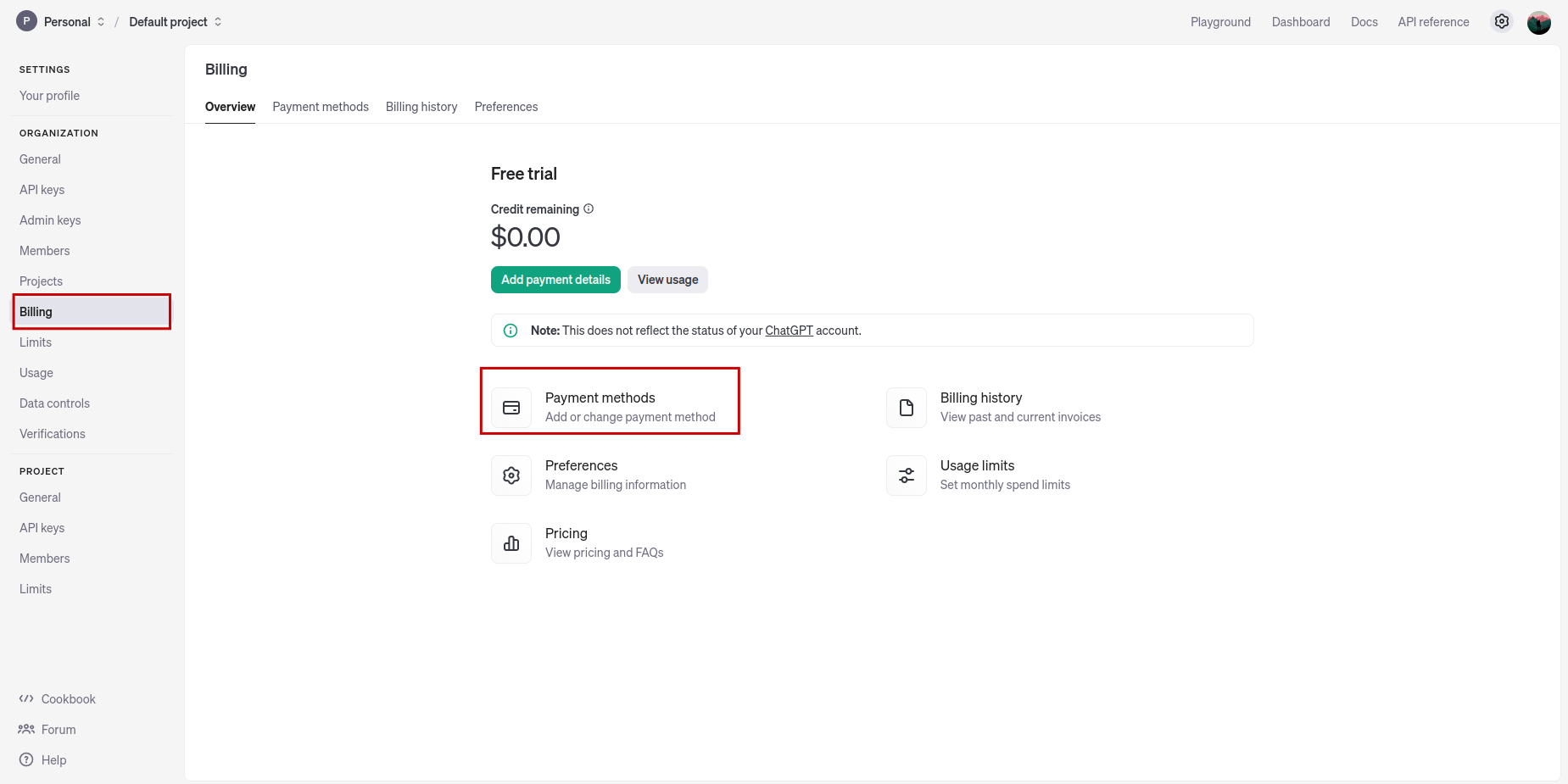Viewport: 1568px width, 784px height.
Task: Click the Pricing chart icon
Action: click(511, 543)
